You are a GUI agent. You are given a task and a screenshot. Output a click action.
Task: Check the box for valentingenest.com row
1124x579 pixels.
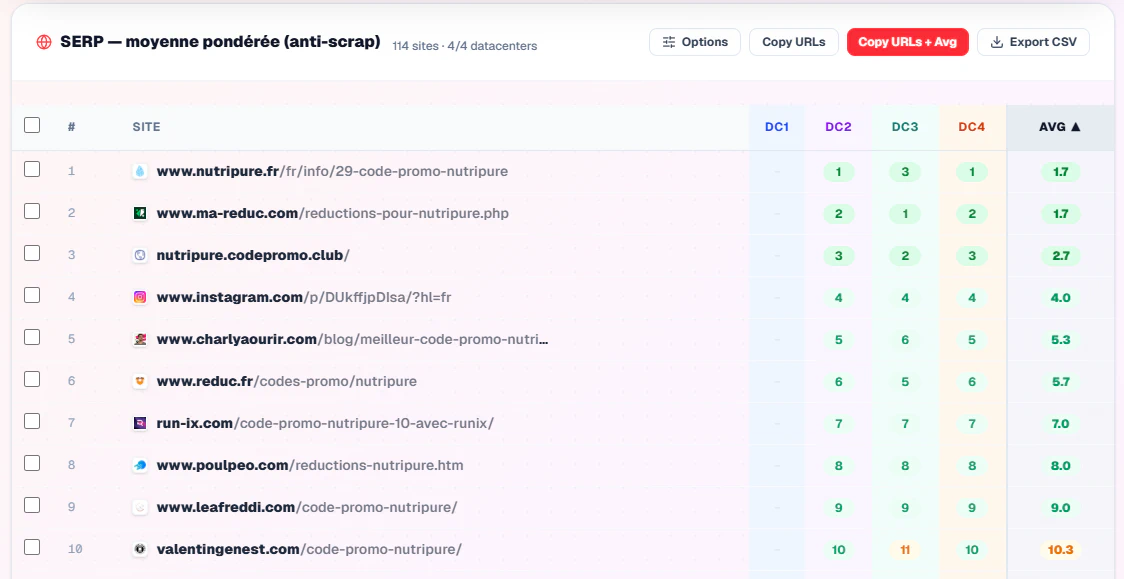(32, 547)
